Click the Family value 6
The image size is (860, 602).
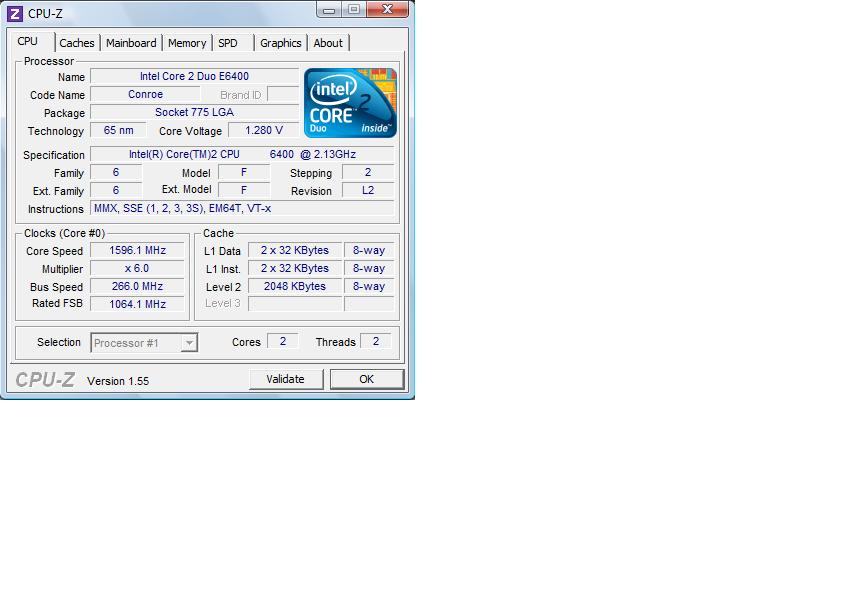[116, 173]
